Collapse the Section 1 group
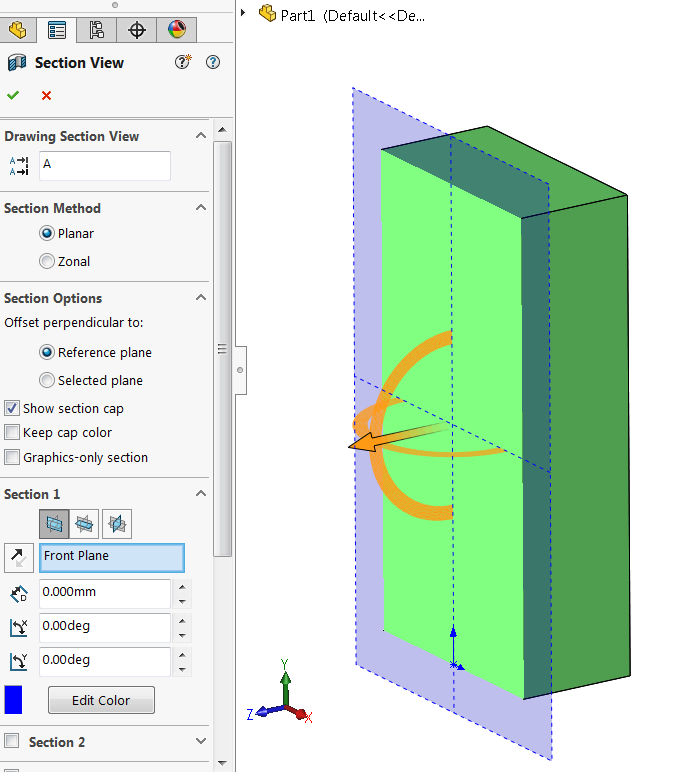Image resolution: width=674 pixels, height=772 pixels. point(201,493)
